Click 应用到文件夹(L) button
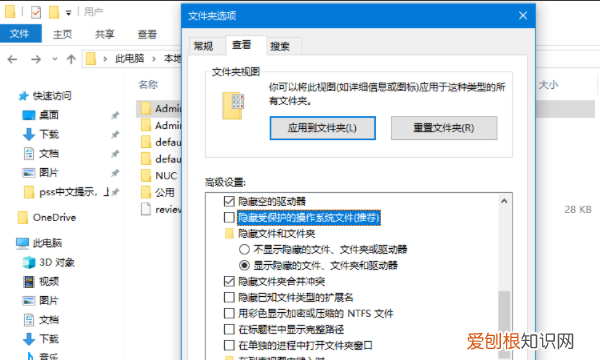The height and width of the screenshot is (360, 600). (x=323, y=128)
